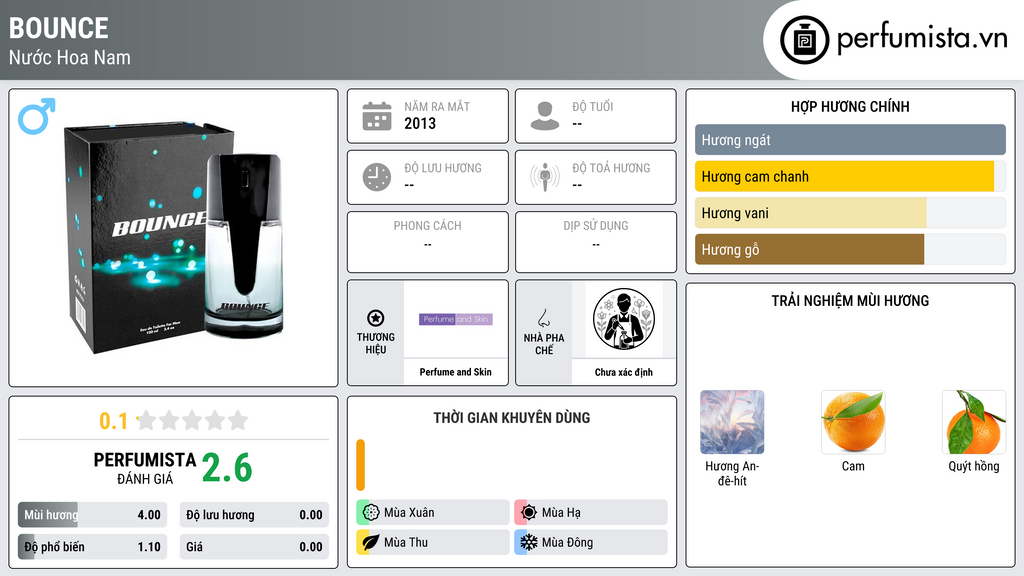Open the Hương An-đê-hít note thumbnail

click(732, 422)
